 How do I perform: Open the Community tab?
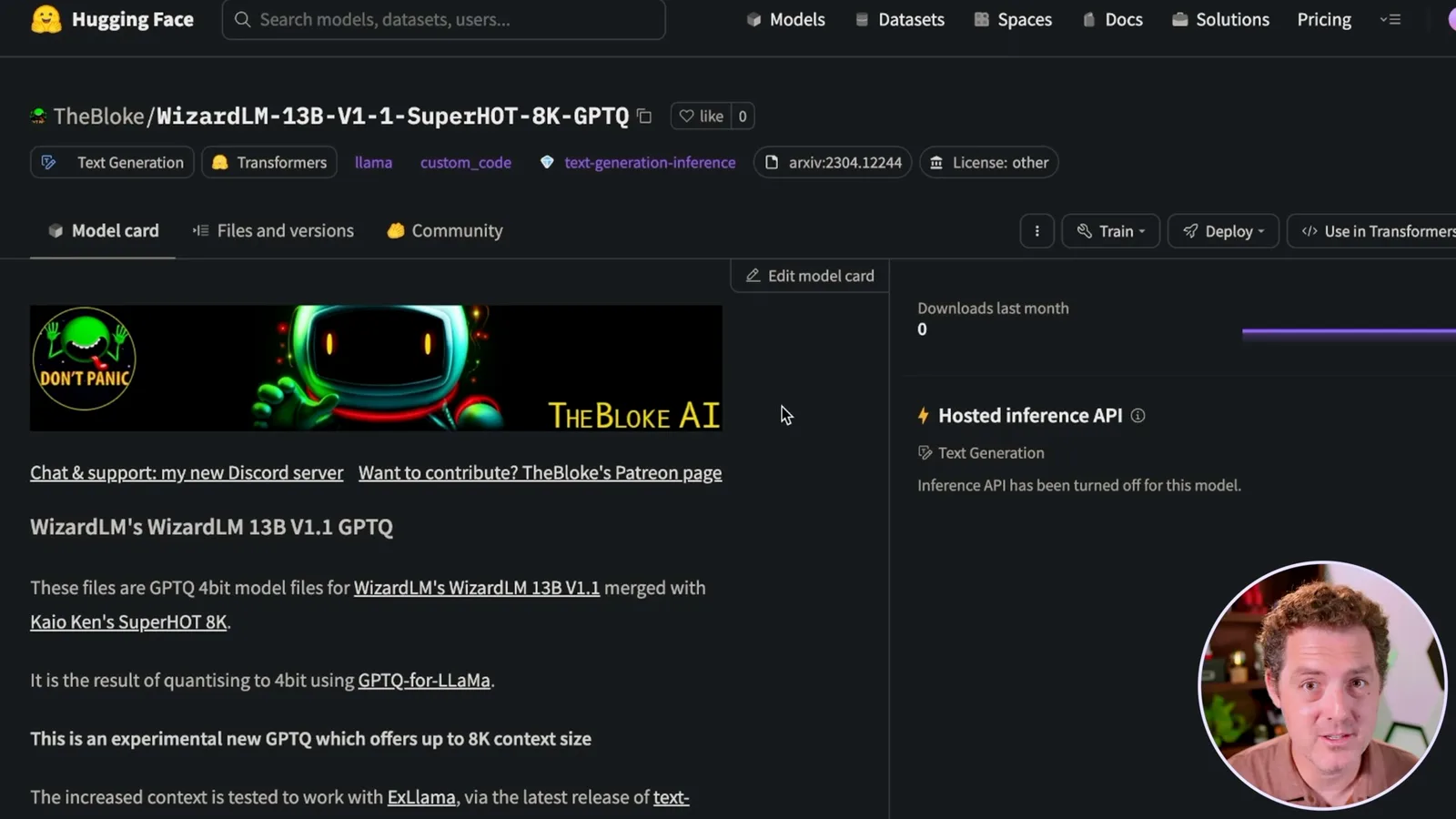tap(445, 231)
